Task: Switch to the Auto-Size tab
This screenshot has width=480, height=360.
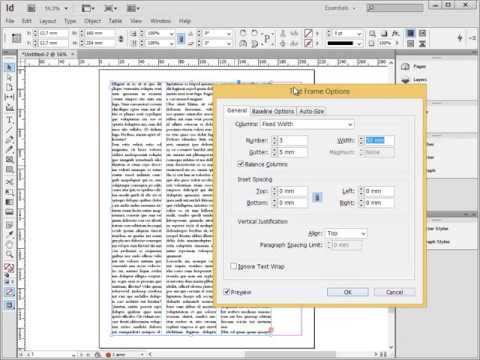Action: 312,111
